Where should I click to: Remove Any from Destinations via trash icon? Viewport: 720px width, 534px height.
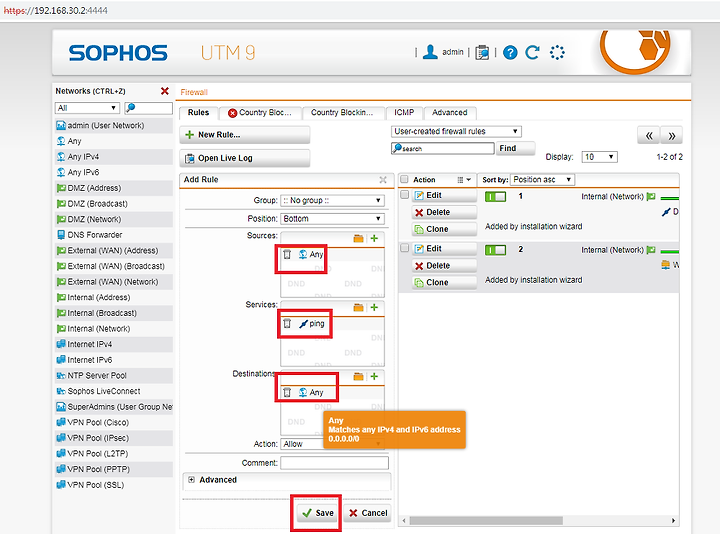point(287,392)
